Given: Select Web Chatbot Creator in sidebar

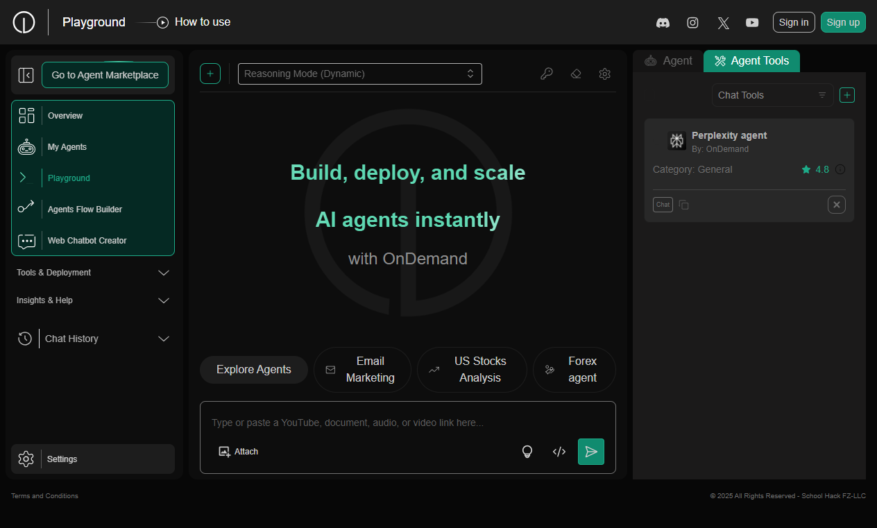Looking at the screenshot, I should (x=87, y=241).
